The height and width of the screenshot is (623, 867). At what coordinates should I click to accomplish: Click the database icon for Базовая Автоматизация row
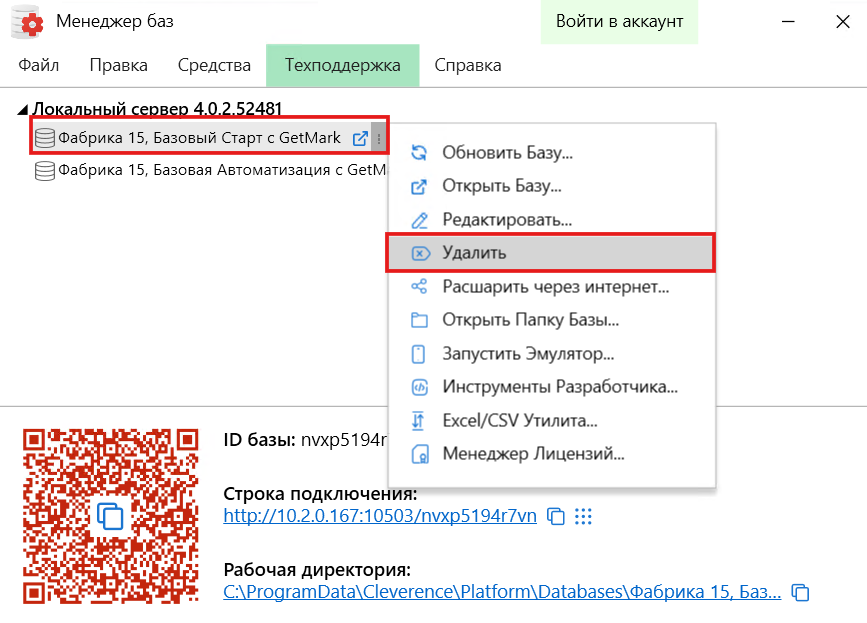coord(45,171)
